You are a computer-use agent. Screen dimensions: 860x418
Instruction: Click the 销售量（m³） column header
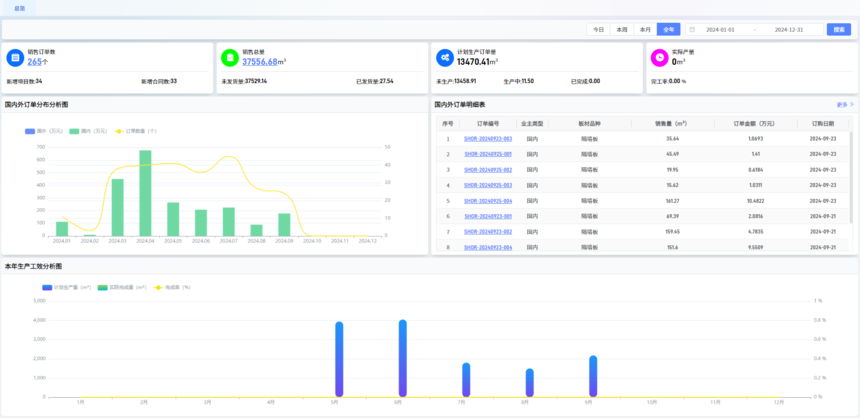tap(672, 123)
